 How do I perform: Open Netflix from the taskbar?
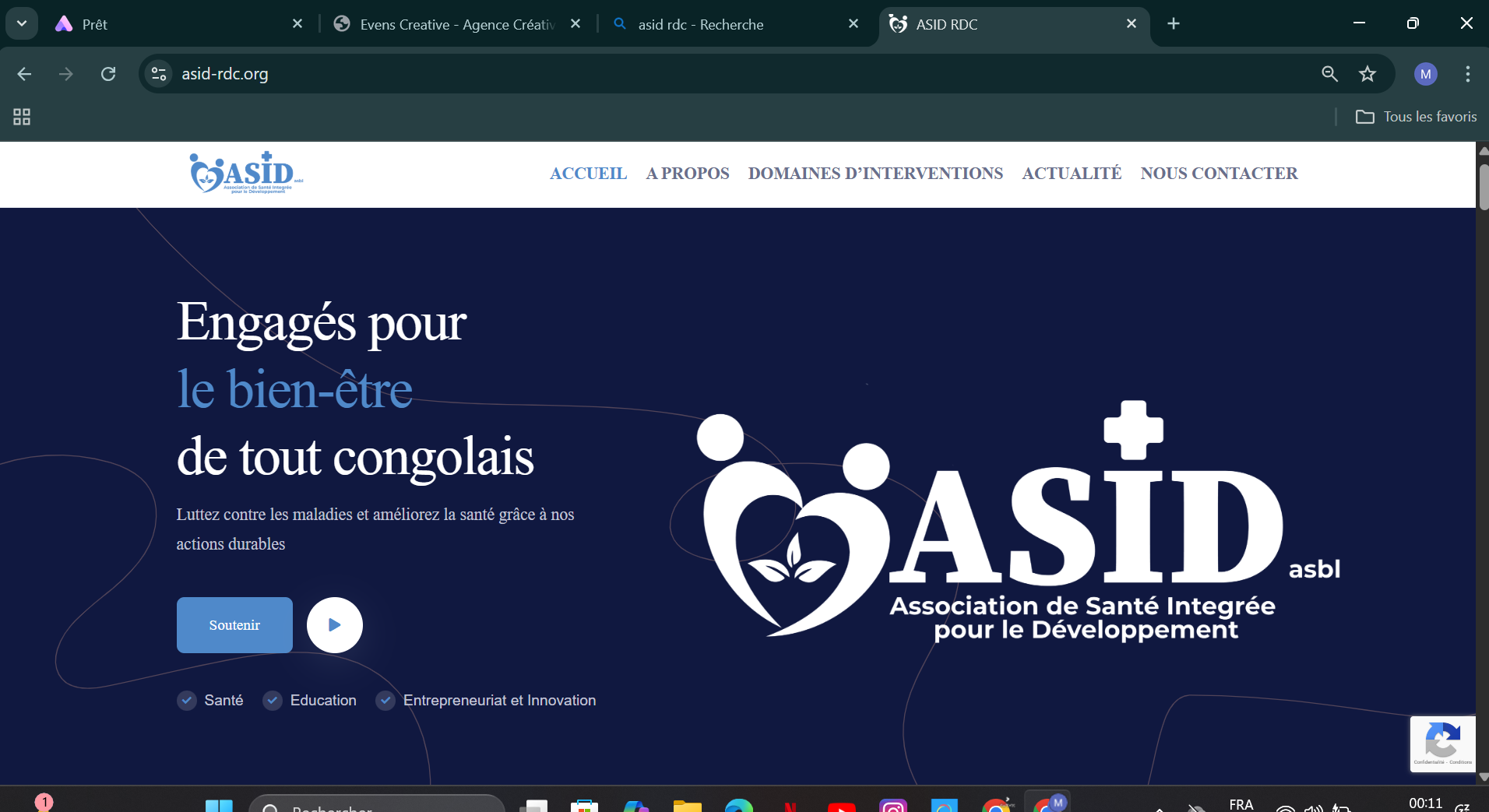pyautogui.click(x=791, y=806)
